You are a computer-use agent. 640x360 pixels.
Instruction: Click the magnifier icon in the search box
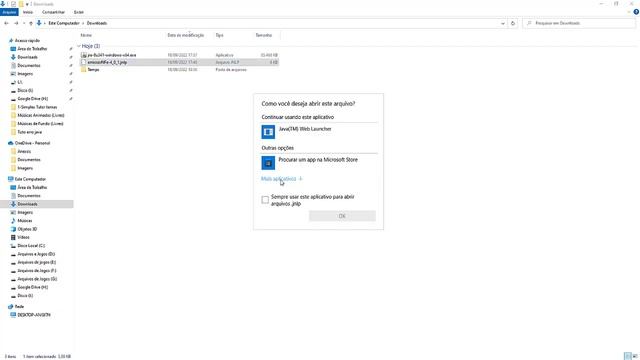click(x=529, y=23)
